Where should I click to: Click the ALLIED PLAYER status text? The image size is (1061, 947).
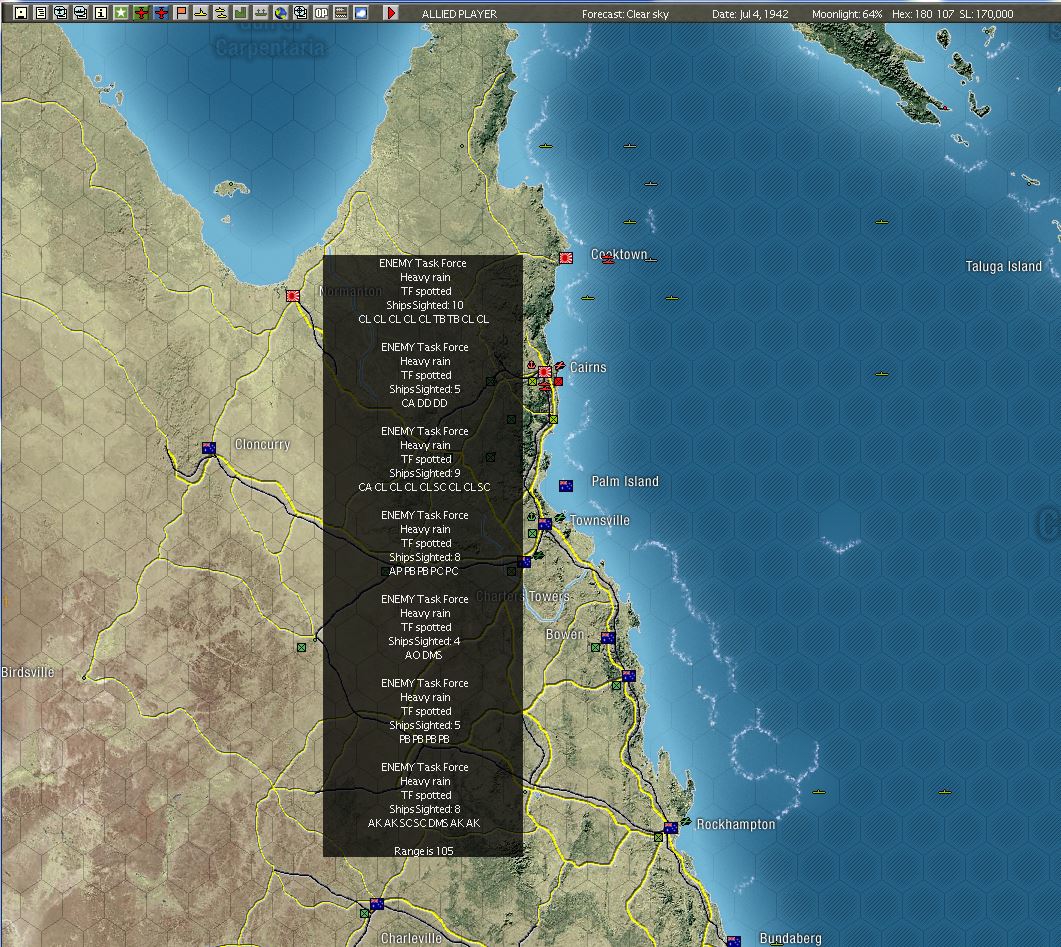point(459,14)
